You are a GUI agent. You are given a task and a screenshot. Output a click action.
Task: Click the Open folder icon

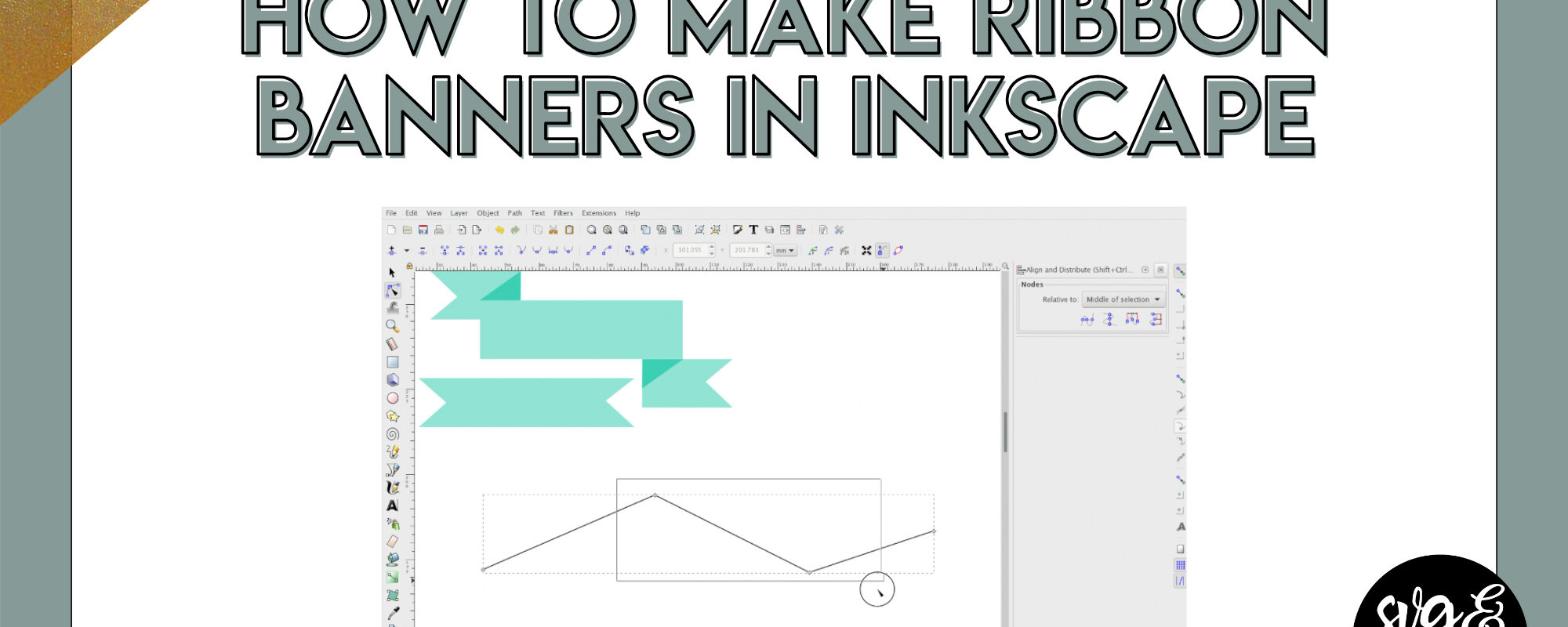[x=407, y=230]
